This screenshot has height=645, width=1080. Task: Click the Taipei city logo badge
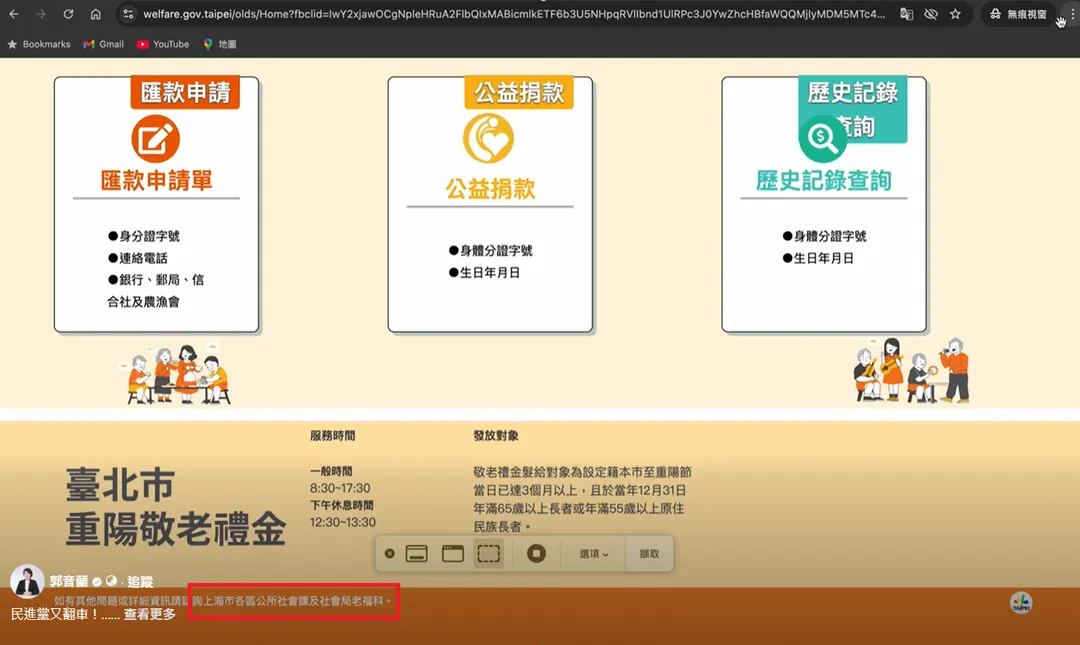click(1021, 603)
